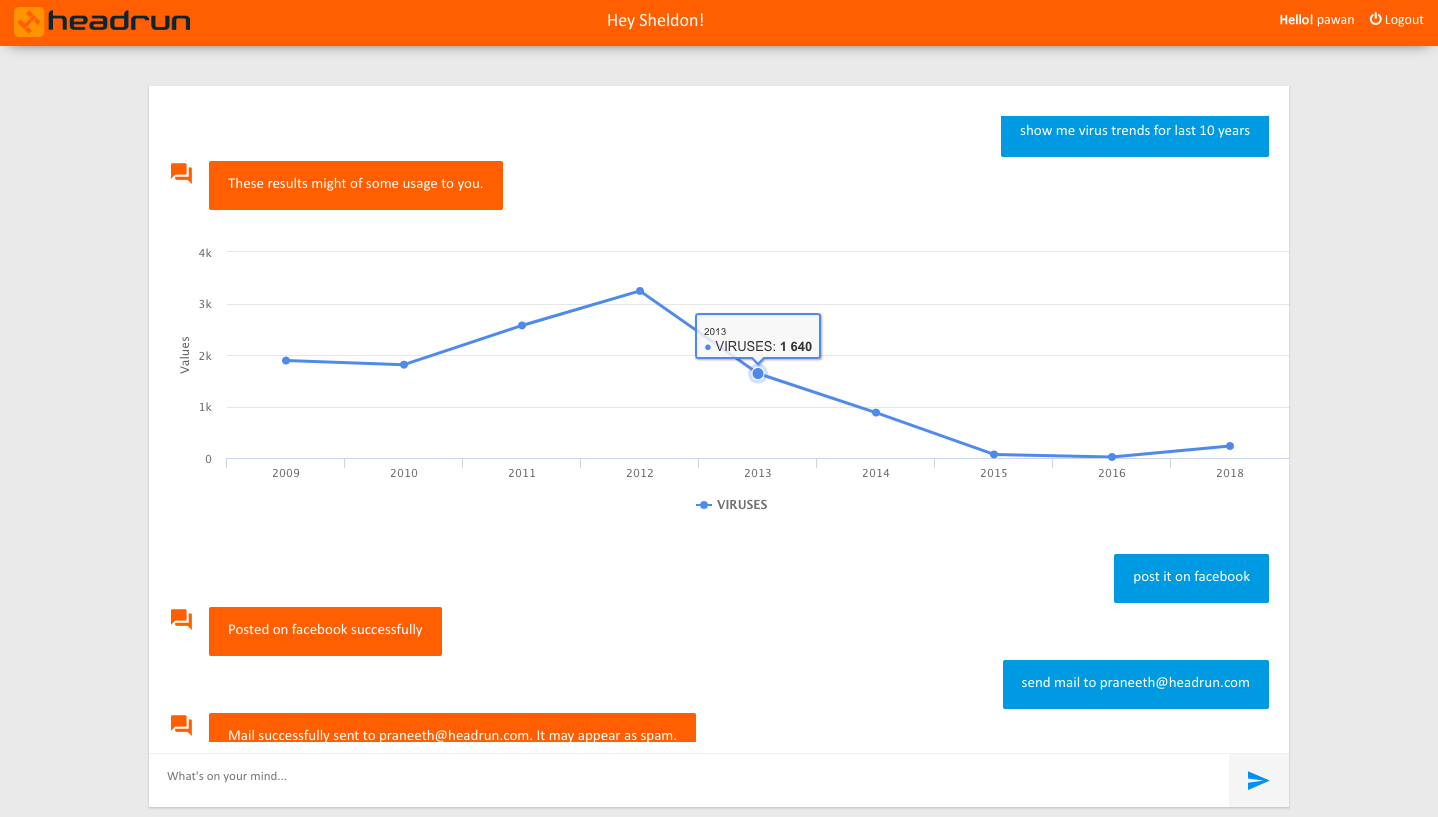Click the 2014 x-axis label
The image size is (1438, 817).
click(876, 474)
